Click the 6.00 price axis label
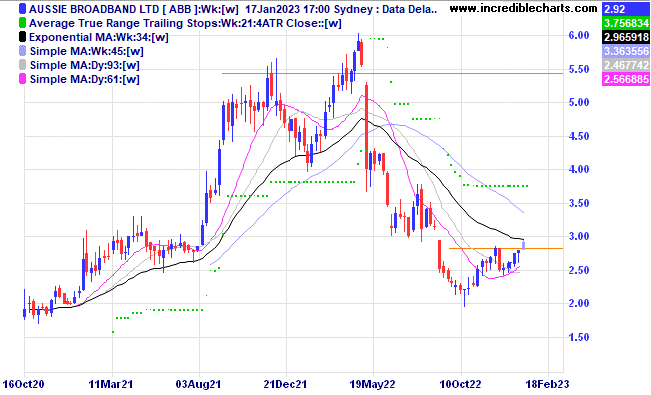The width and height of the screenshot is (651, 395). (x=579, y=35)
